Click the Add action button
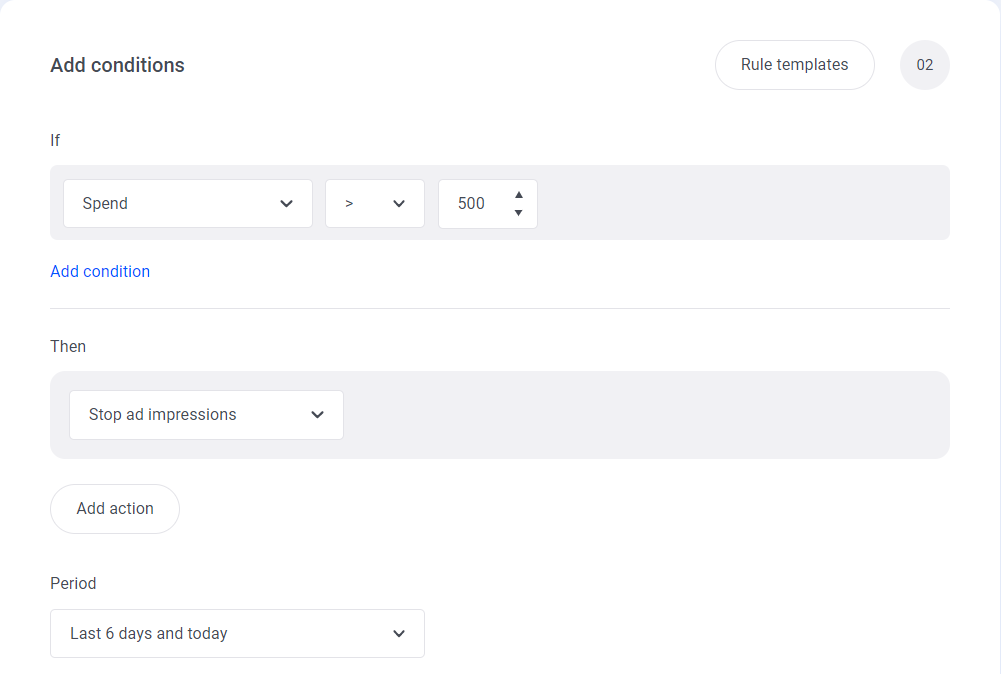Screen dimensions: 1001x674 [x=115, y=509]
